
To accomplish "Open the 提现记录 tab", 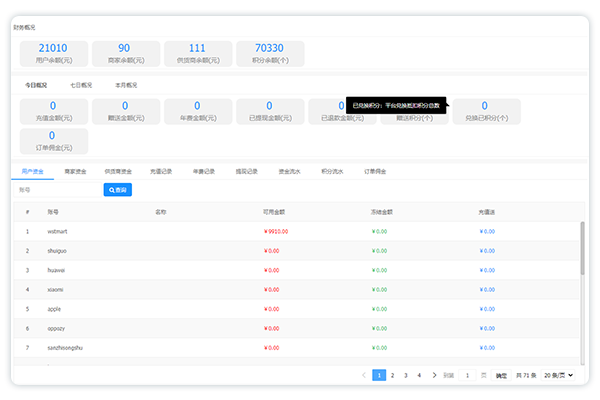I will pyautogui.click(x=246, y=171).
